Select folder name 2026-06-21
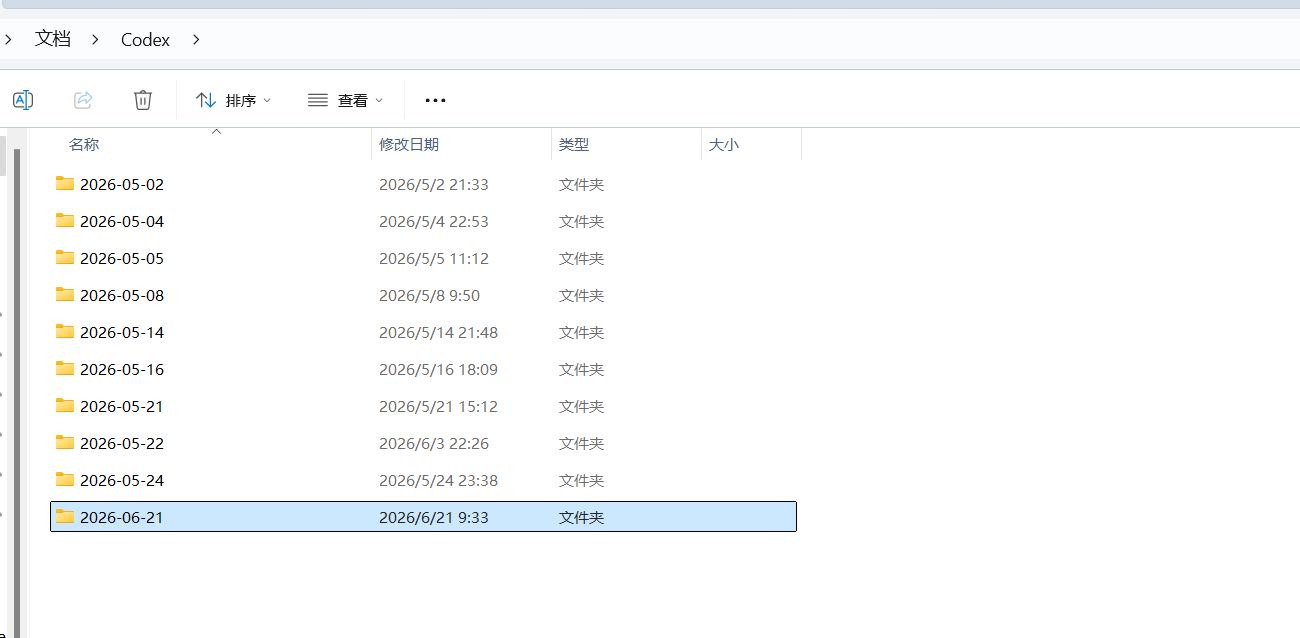 click(122, 518)
